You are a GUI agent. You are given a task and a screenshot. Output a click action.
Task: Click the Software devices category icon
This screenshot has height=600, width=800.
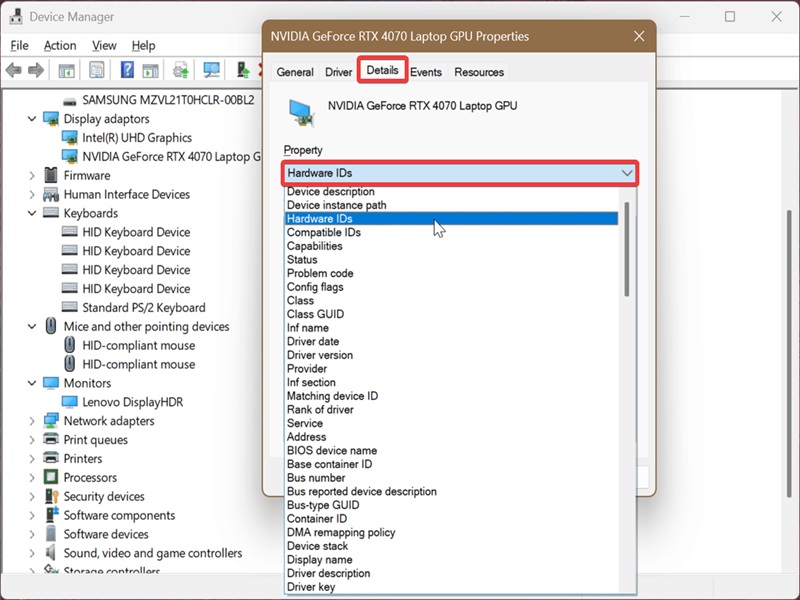(x=51, y=534)
